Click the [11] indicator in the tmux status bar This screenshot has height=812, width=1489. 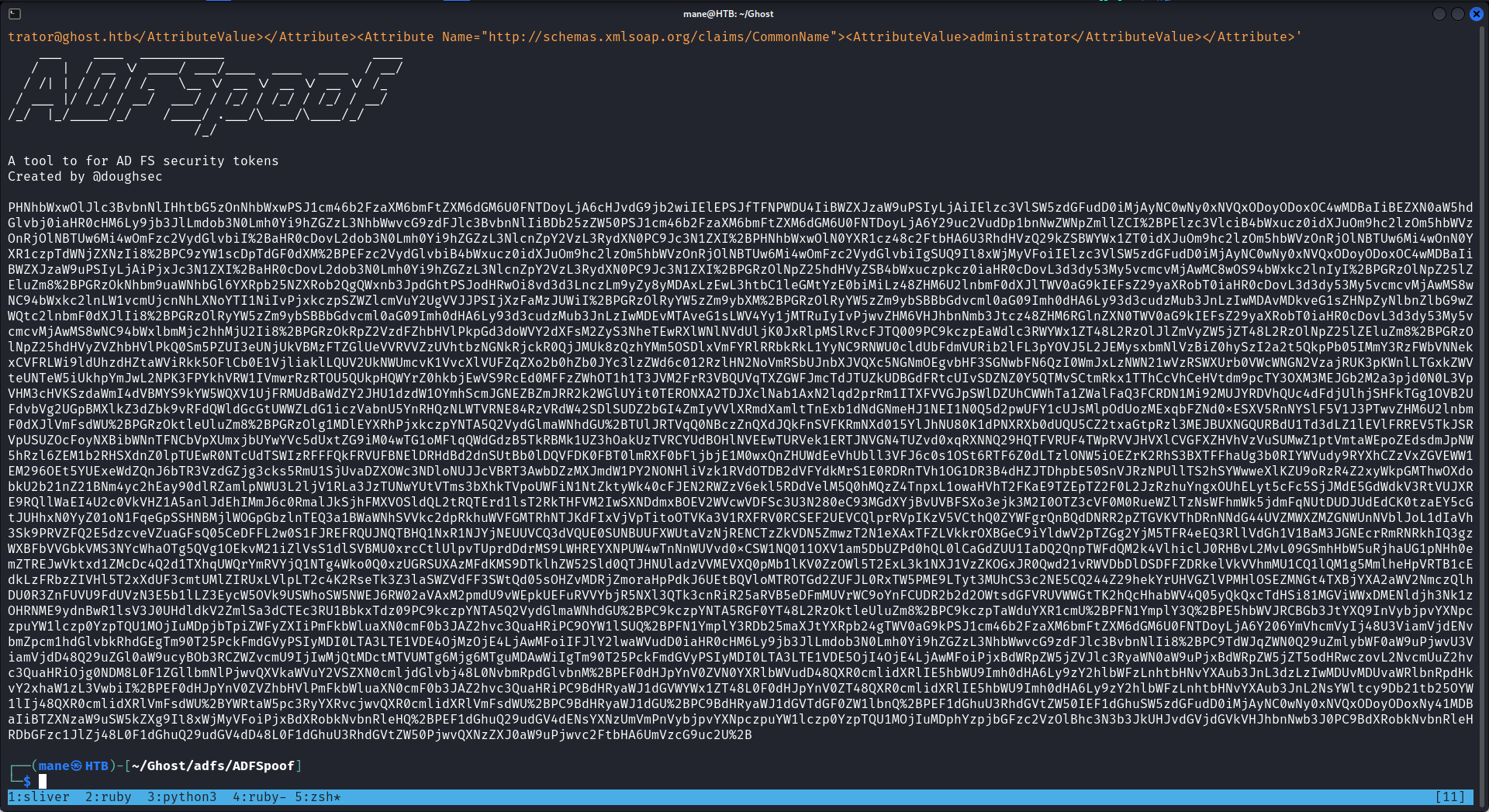click(1450, 796)
